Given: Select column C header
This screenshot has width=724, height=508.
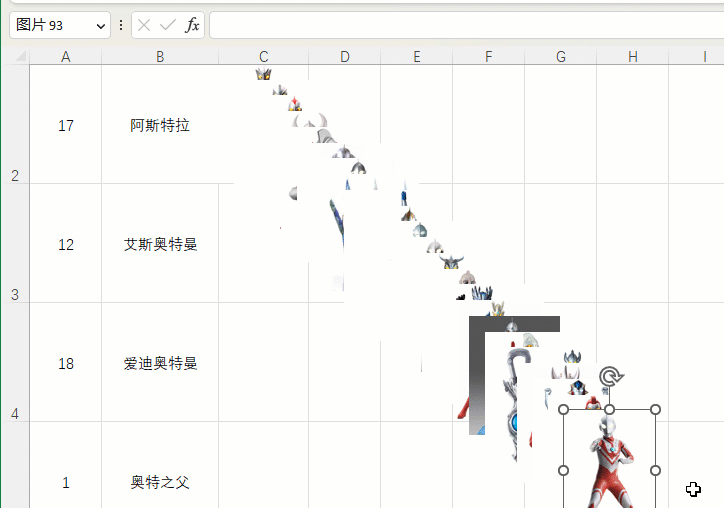Looking at the screenshot, I should [263, 57].
